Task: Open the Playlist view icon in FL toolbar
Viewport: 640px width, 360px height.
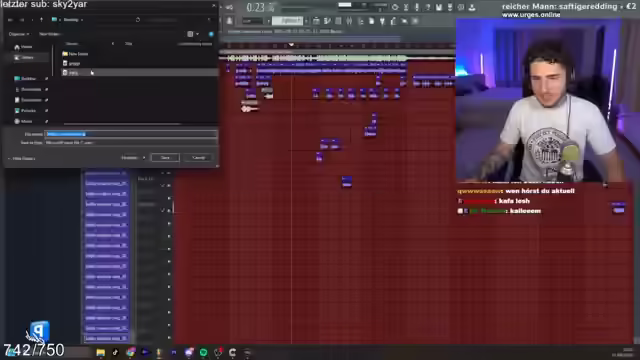Action: pos(316,21)
